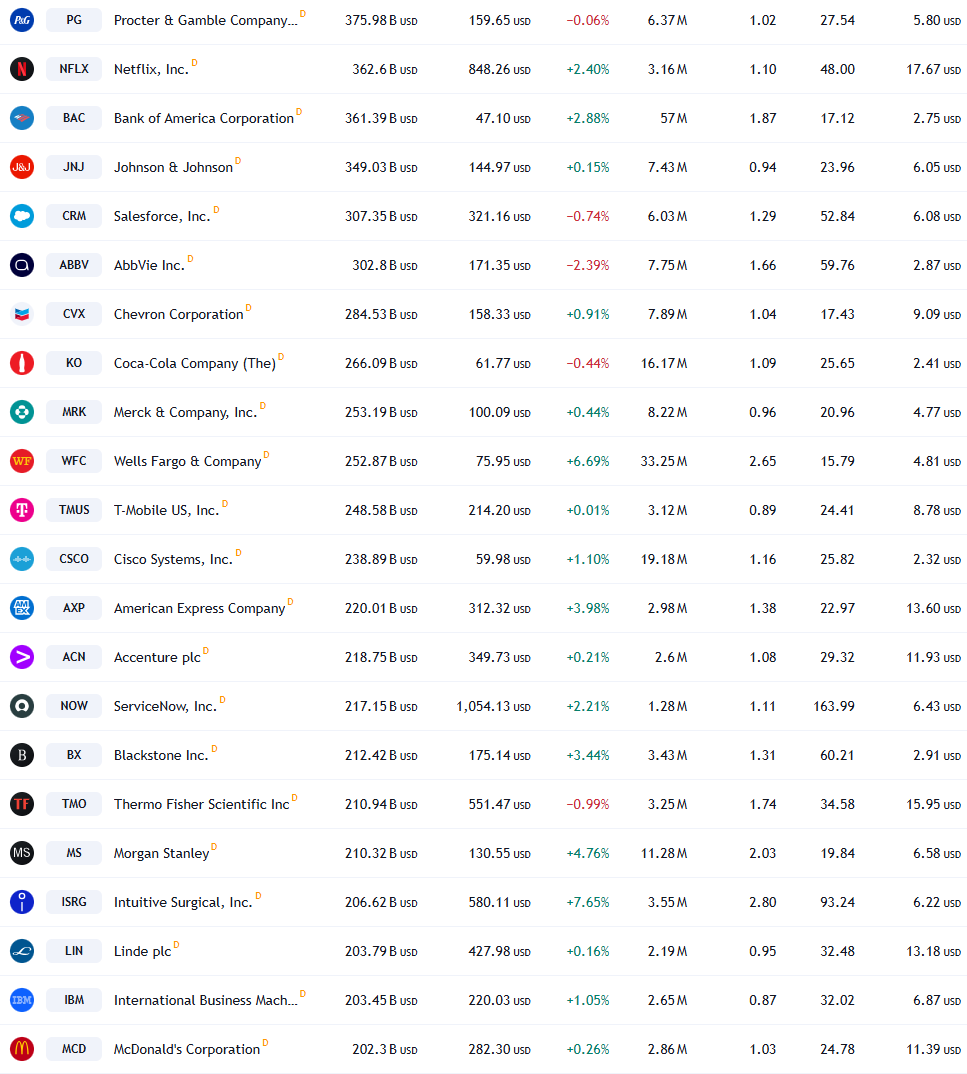
Task: Click the 17.67 USD EPS value
Action: (x=933, y=69)
